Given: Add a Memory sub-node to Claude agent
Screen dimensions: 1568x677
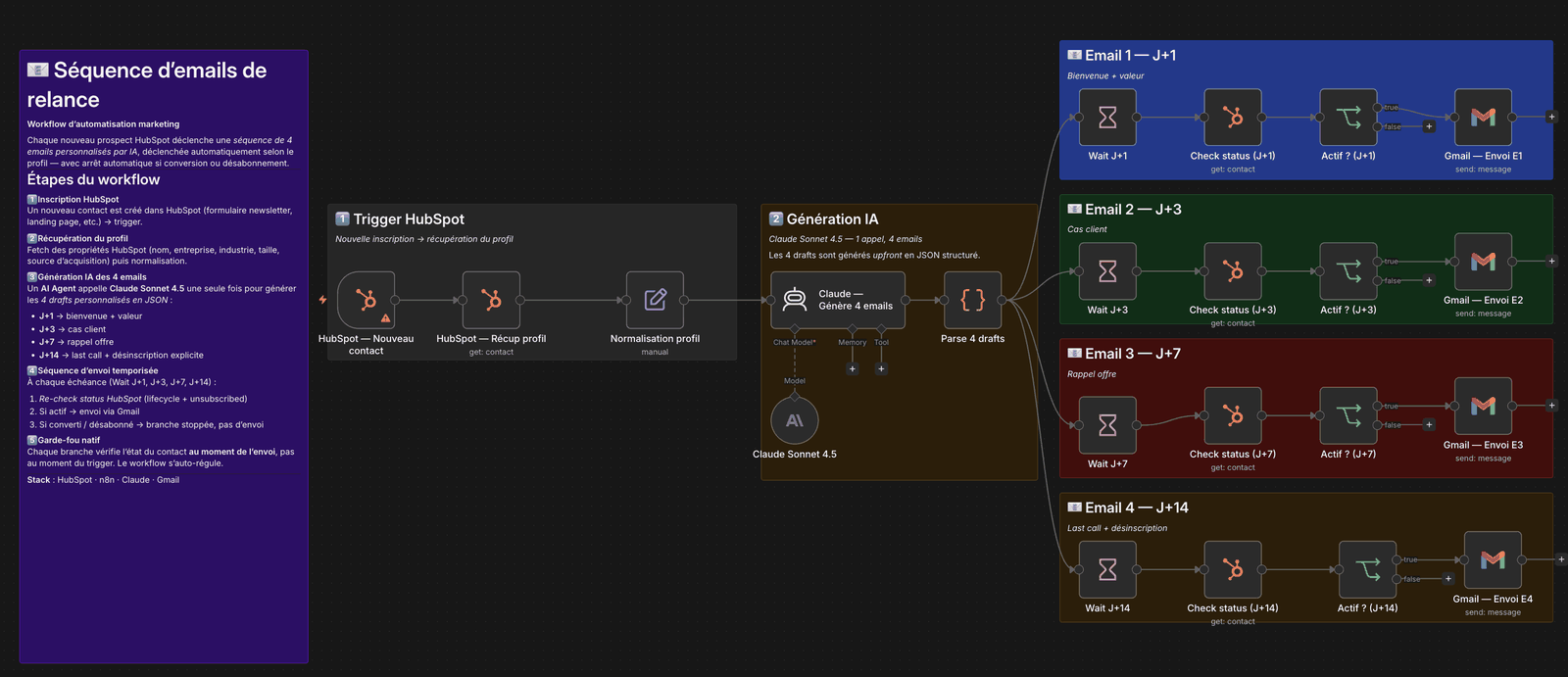Looking at the screenshot, I should pos(853,369).
